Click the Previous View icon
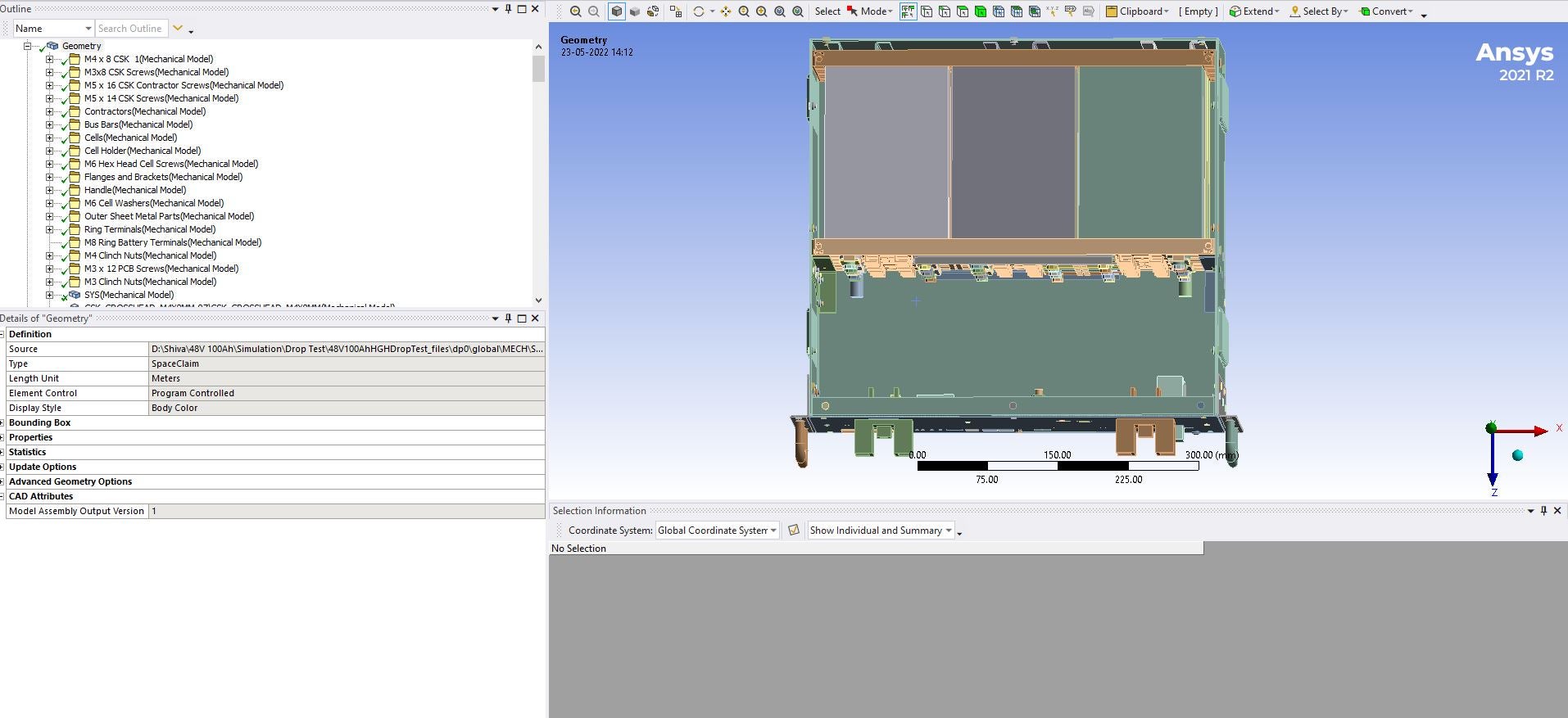1568x718 pixels. tap(576, 11)
